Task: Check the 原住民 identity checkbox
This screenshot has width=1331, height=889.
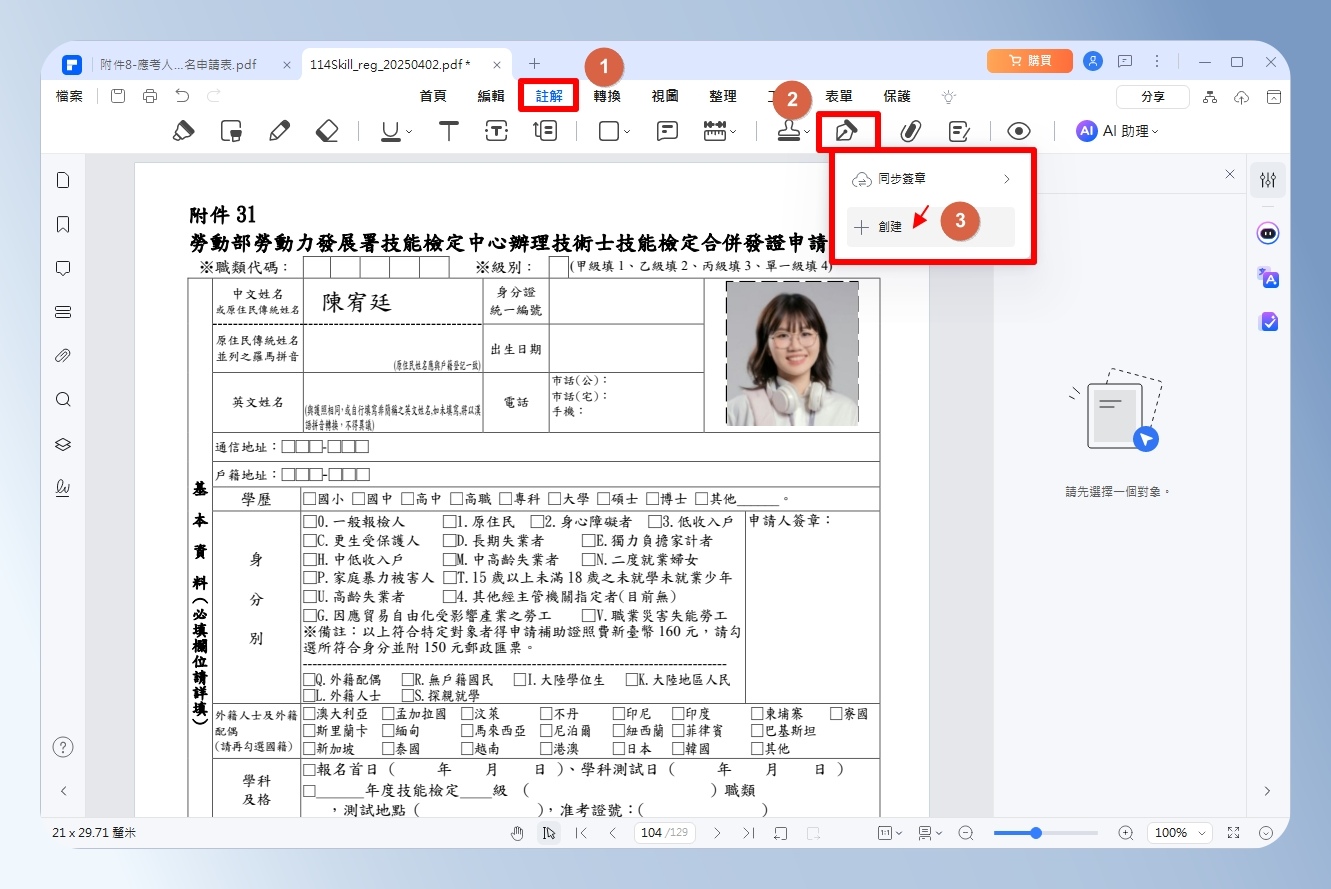Action: (449, 522)
